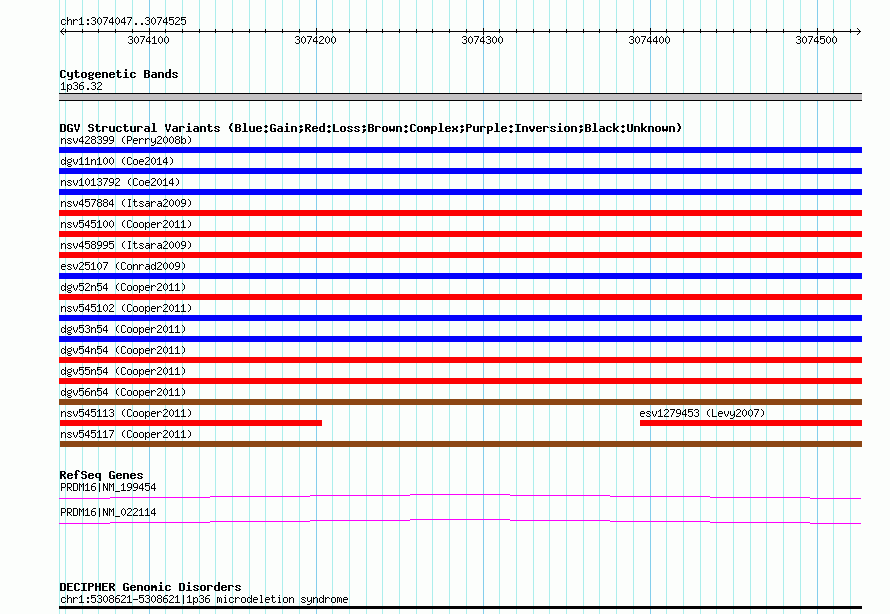Click ruler position 3074500
Viewport: 890px width, 614px height.
(x=816, y=40)
